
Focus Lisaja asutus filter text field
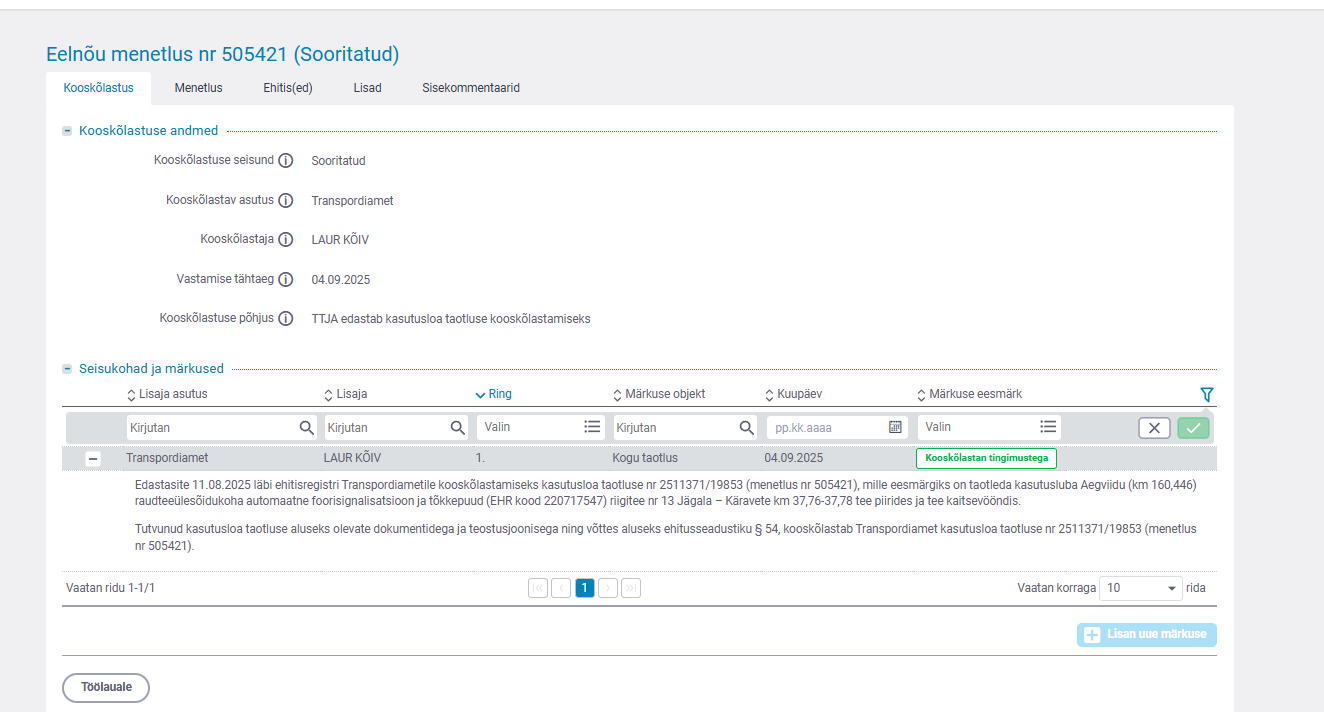coord(221,427)
